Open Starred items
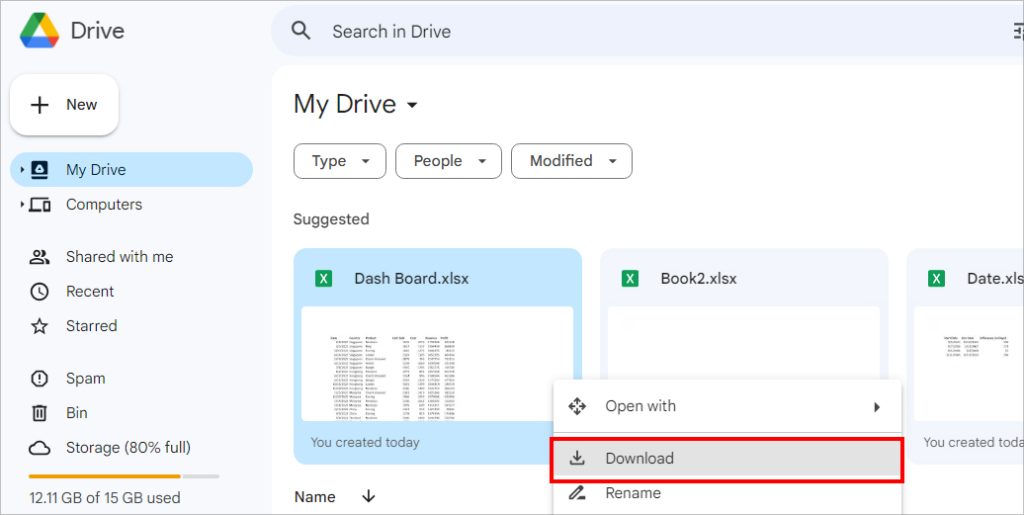This screenshot has height=515, width=1024. (91, 326)
